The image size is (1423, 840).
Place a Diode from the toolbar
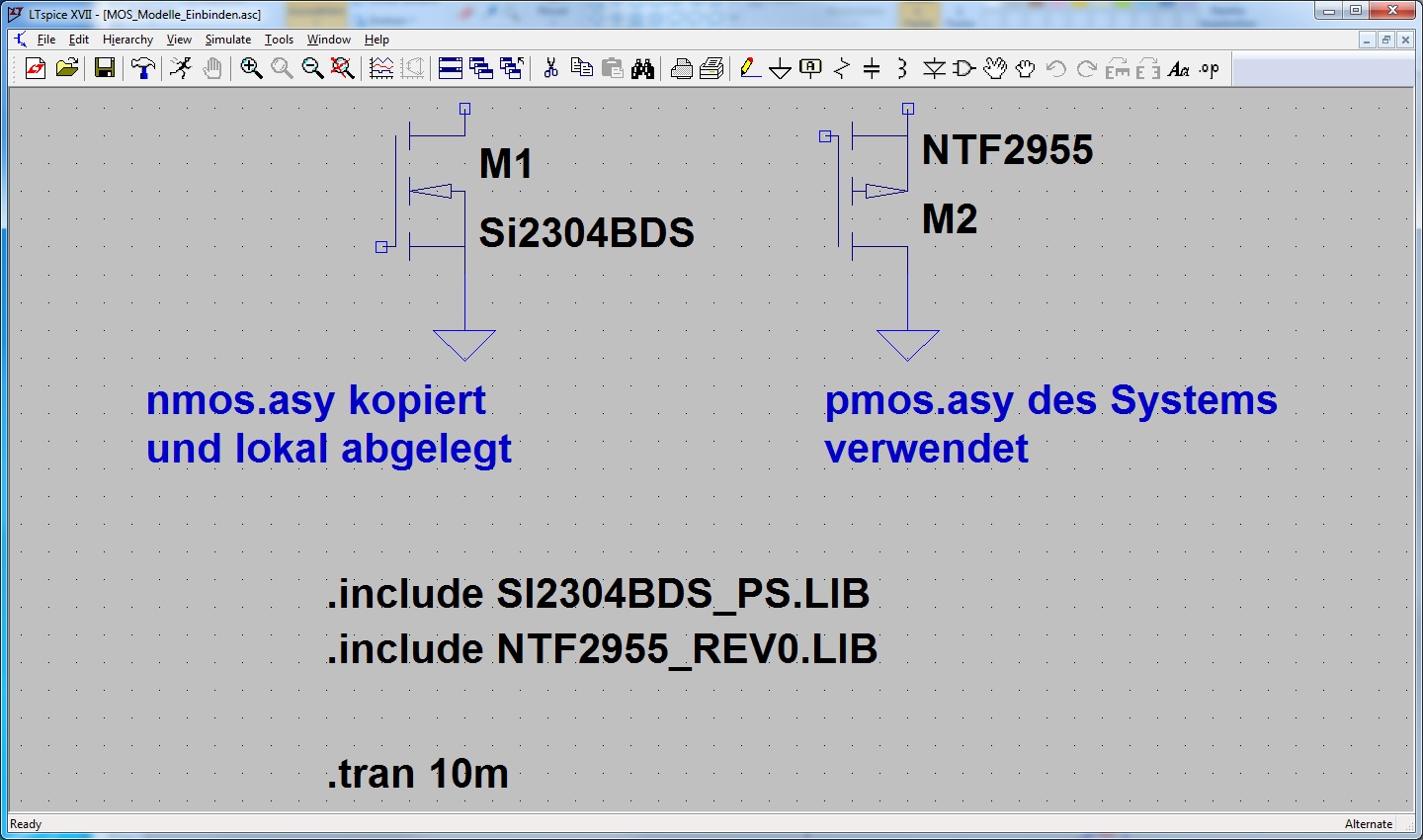point(934,68)
